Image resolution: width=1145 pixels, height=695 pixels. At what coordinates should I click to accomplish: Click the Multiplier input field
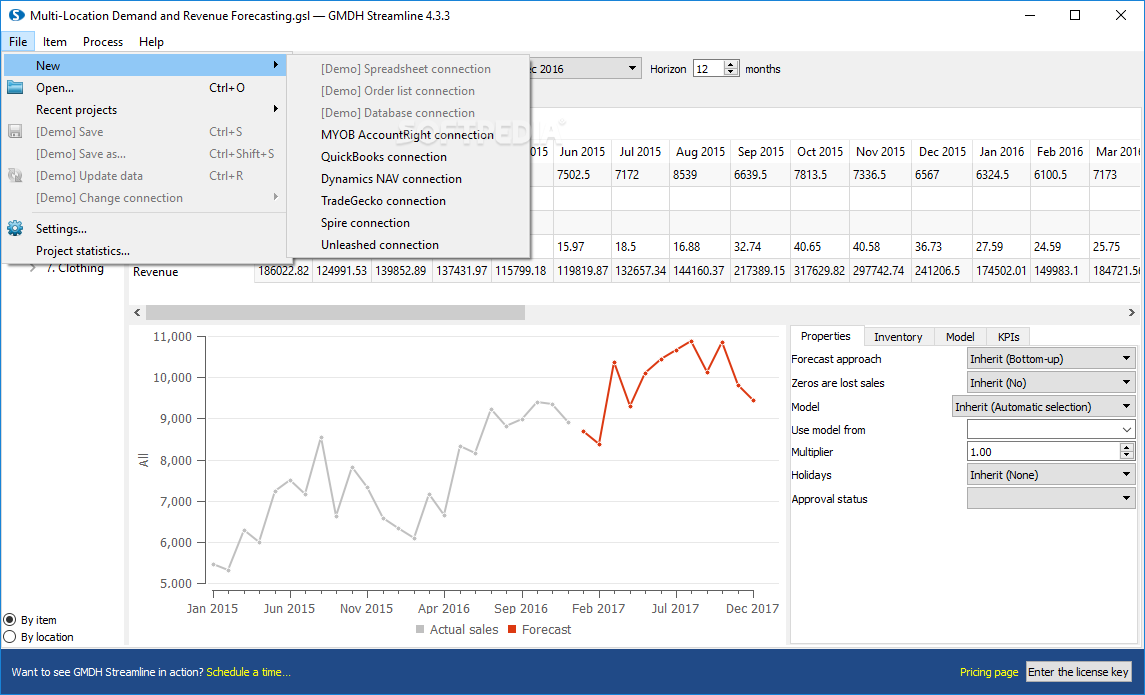click(1043, 451)
